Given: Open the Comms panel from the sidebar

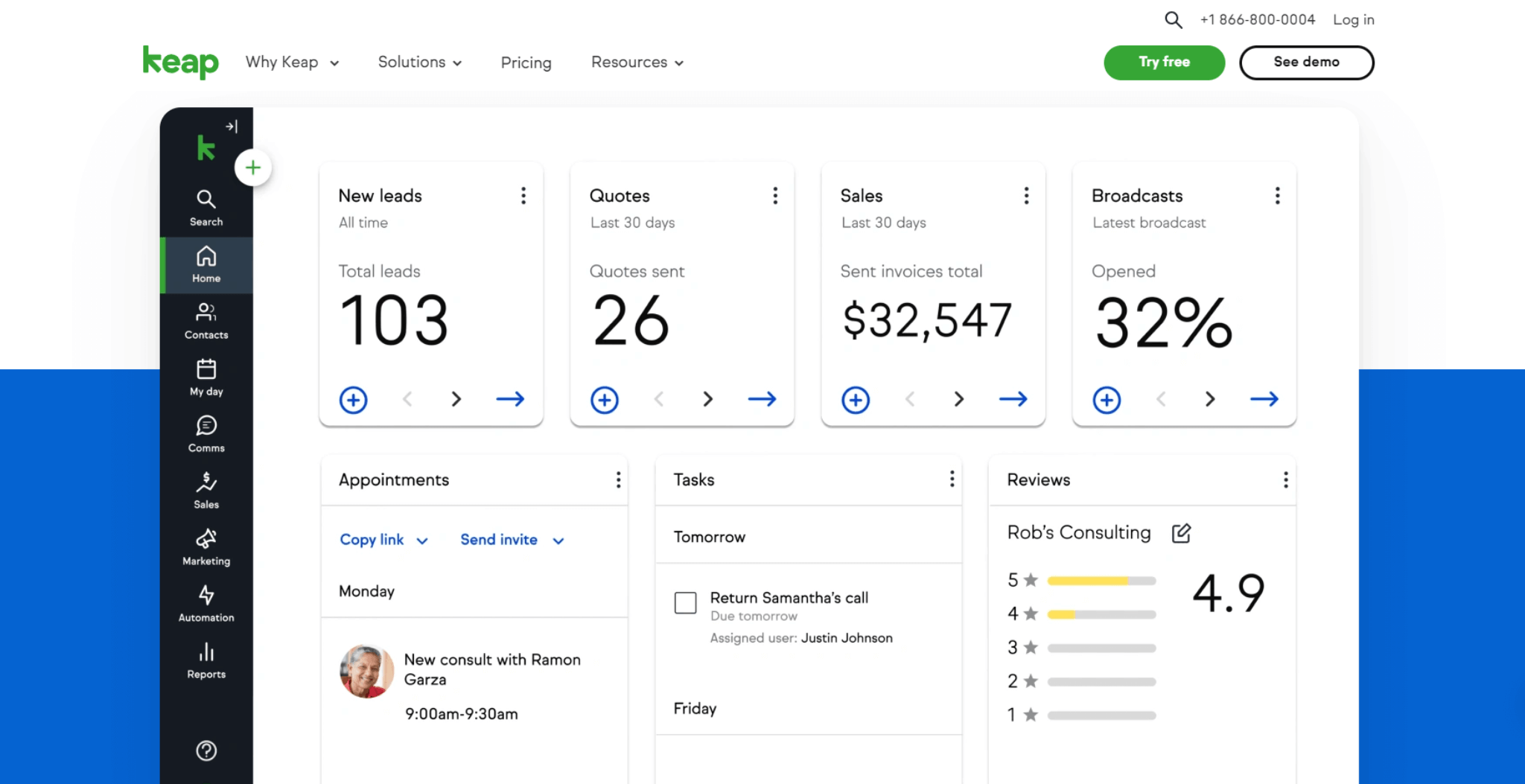Looking at the screenshot, I should (x=206, y=433).
